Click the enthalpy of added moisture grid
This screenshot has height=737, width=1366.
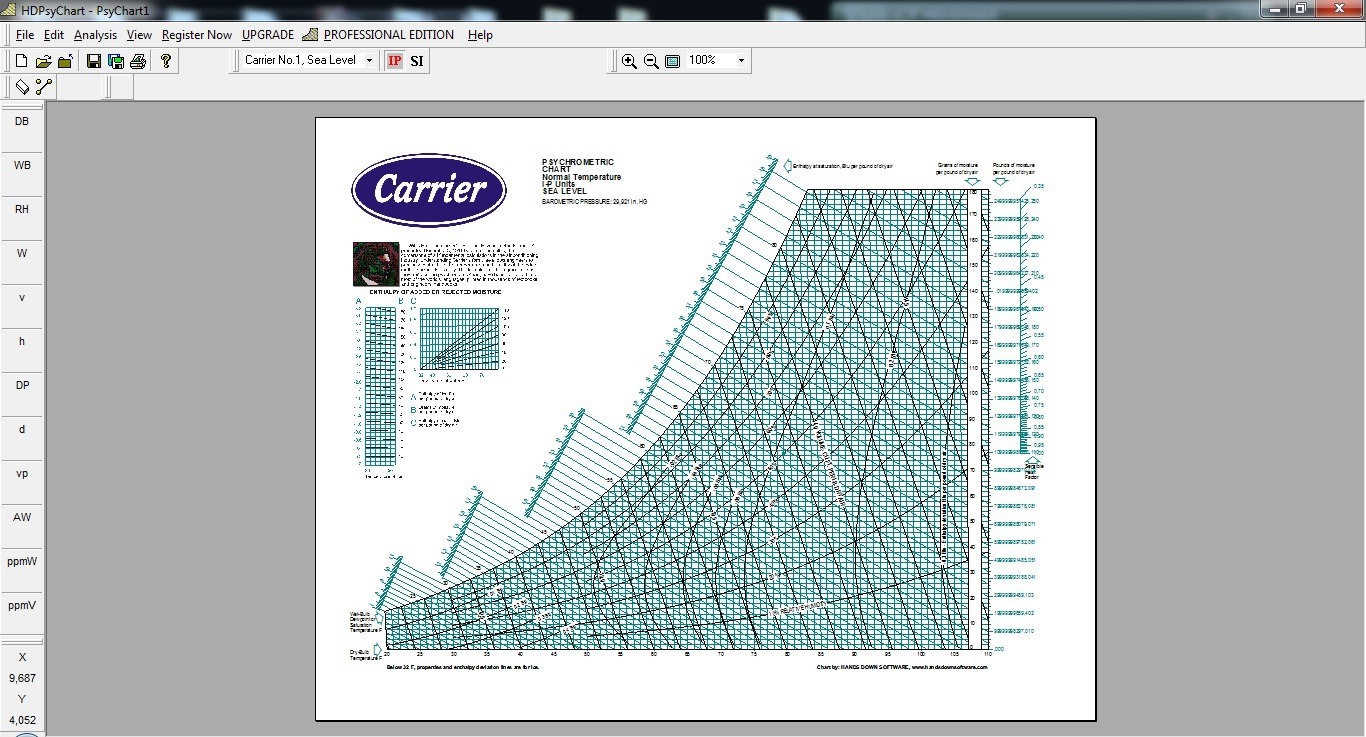point(379,387)
